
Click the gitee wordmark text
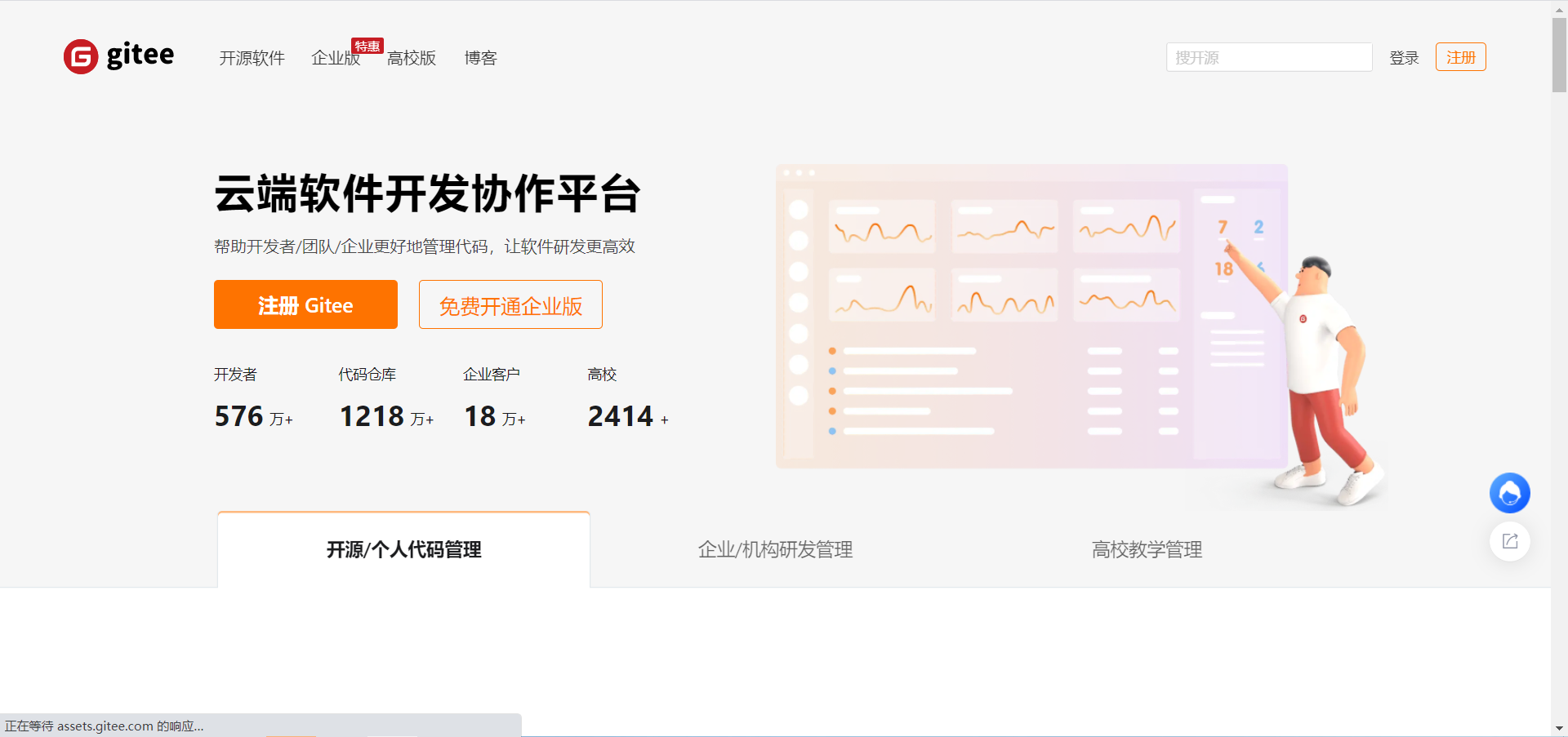point(140,55)
